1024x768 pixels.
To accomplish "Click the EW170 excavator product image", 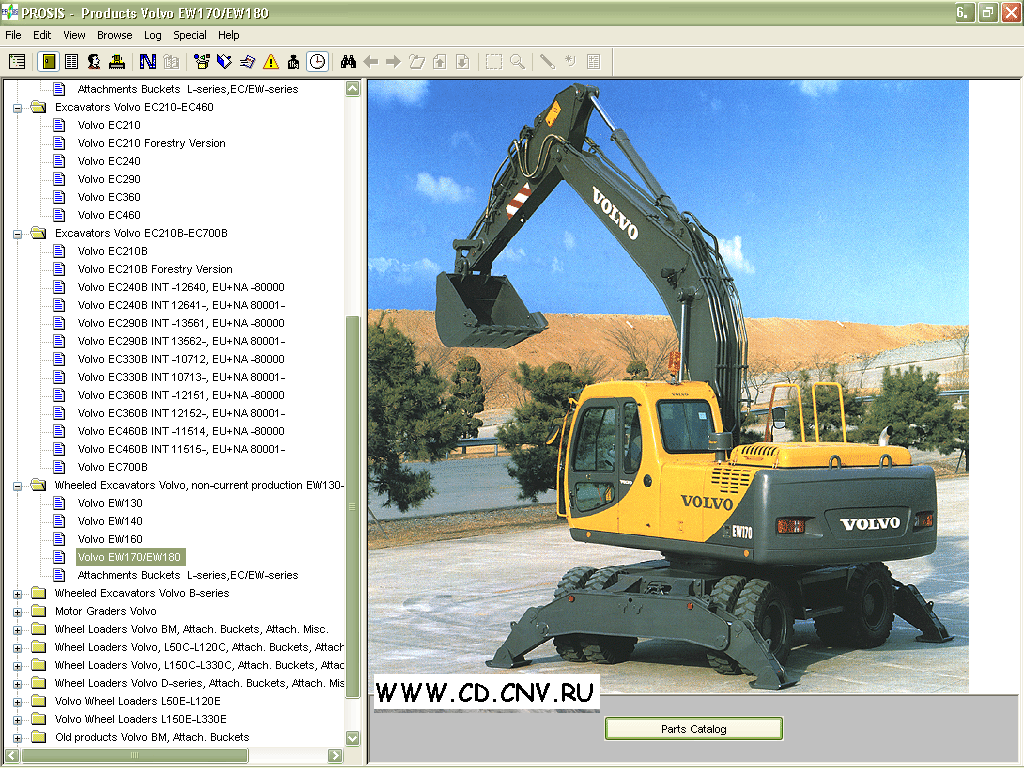I will (668, 387).
